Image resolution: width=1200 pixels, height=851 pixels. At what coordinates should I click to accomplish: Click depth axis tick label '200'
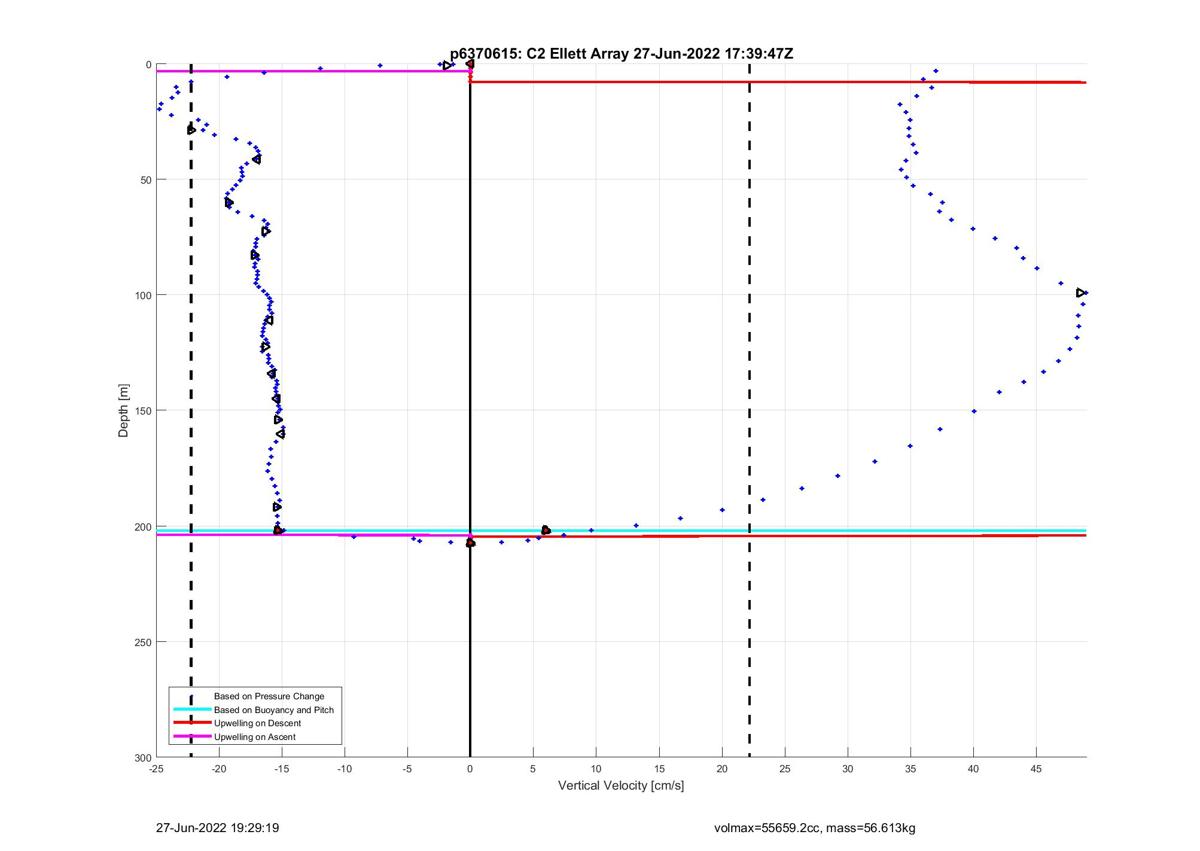(x=142, y=526)
